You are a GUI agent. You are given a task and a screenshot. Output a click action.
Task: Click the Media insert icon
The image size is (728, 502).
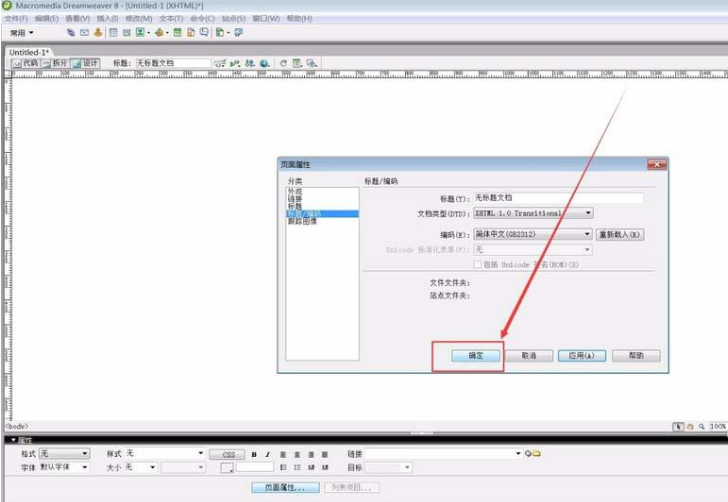pos(159,33)
